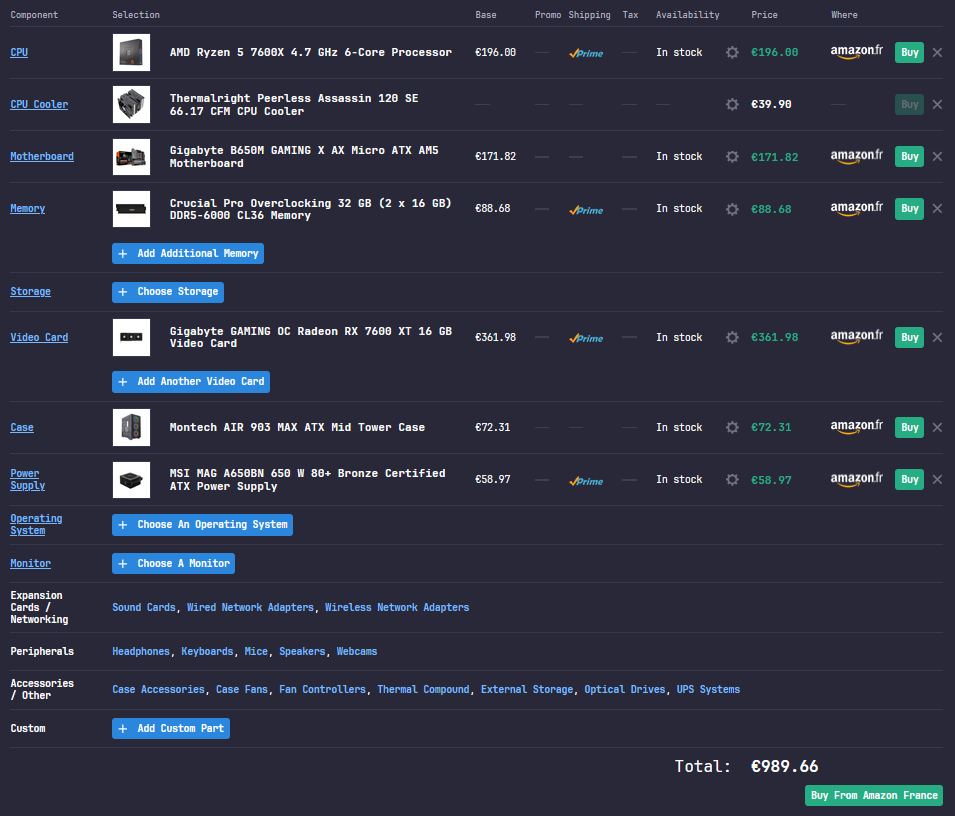The width and height of the screenshot is (955, 816).
Task: Open the Monitor component link
Action: click(x=30, y=564)
